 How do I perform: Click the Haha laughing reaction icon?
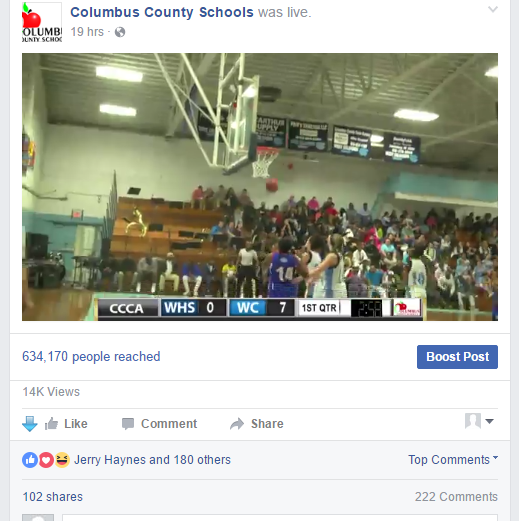click(x=62, y=460)
